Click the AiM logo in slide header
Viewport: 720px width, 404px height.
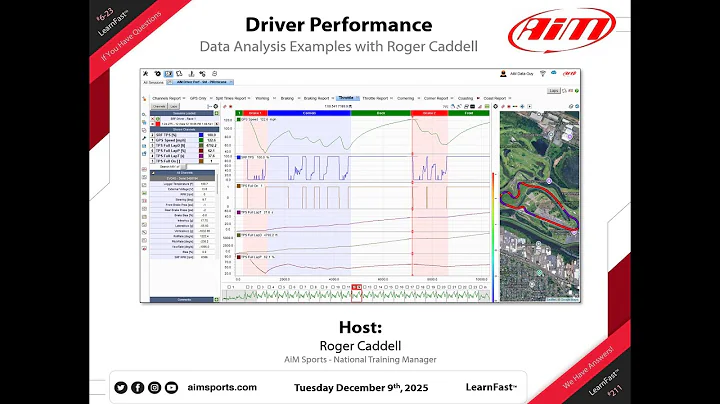[x=562, y=30]
